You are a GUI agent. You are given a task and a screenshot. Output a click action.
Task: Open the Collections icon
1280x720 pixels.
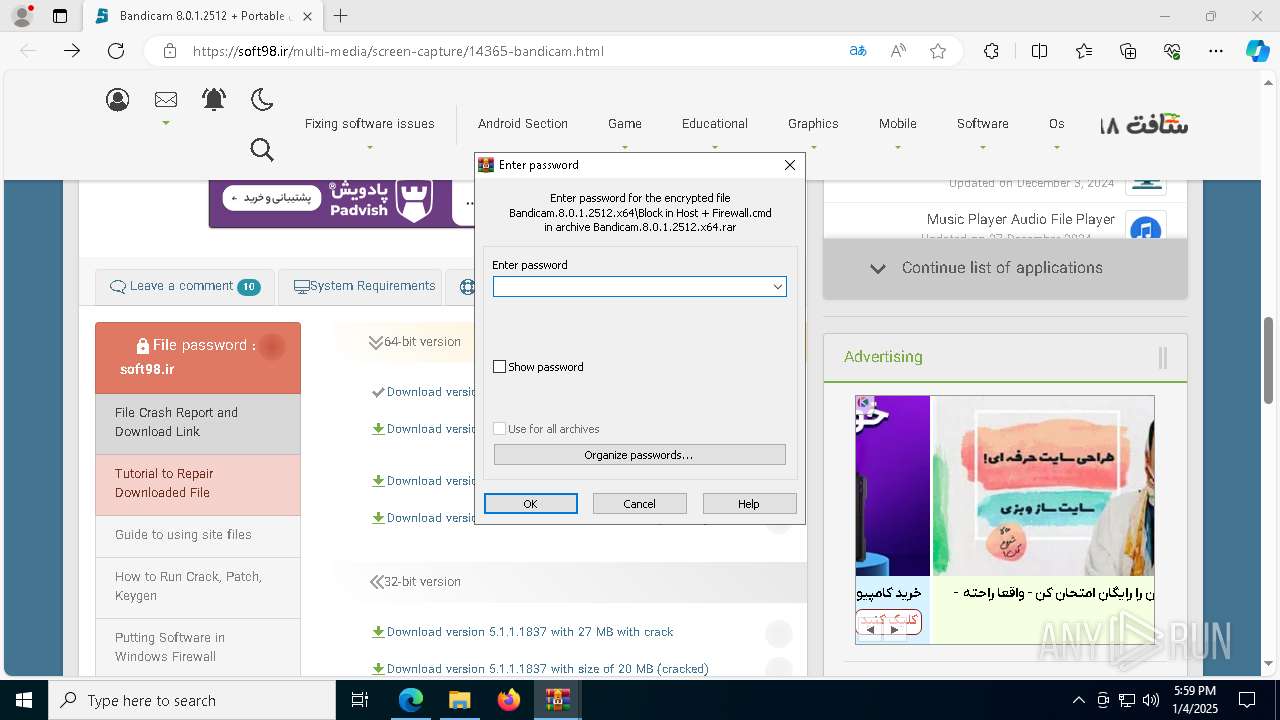1128,51
